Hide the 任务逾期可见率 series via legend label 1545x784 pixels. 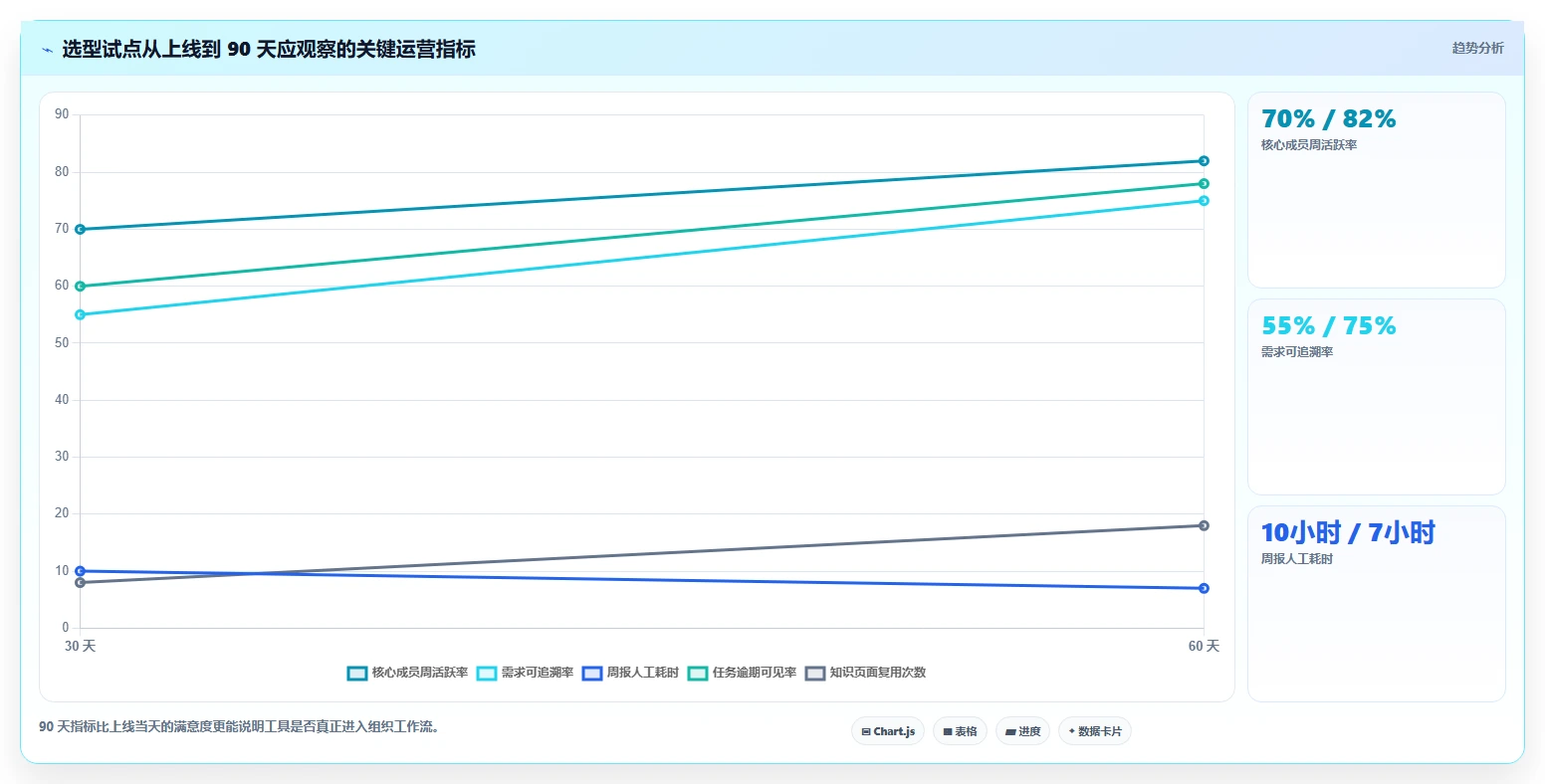click(x=755, y=674)
